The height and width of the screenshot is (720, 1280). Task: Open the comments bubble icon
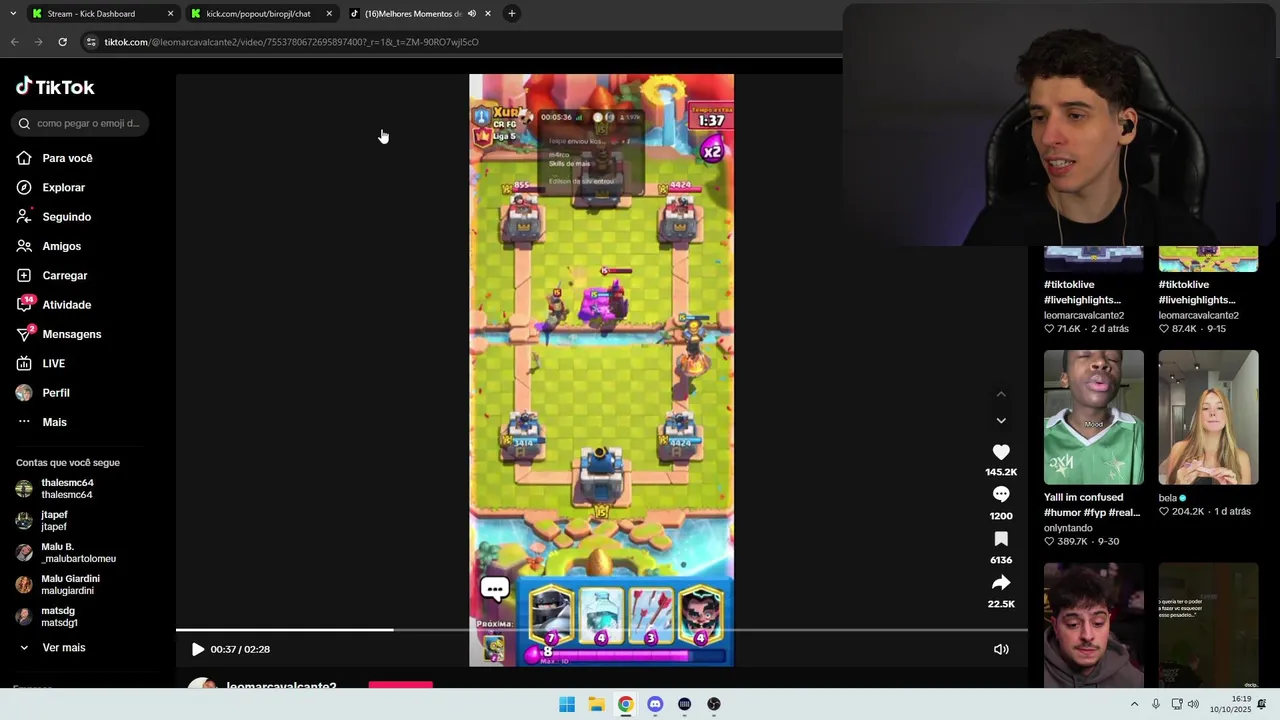tap(1001, 495)
